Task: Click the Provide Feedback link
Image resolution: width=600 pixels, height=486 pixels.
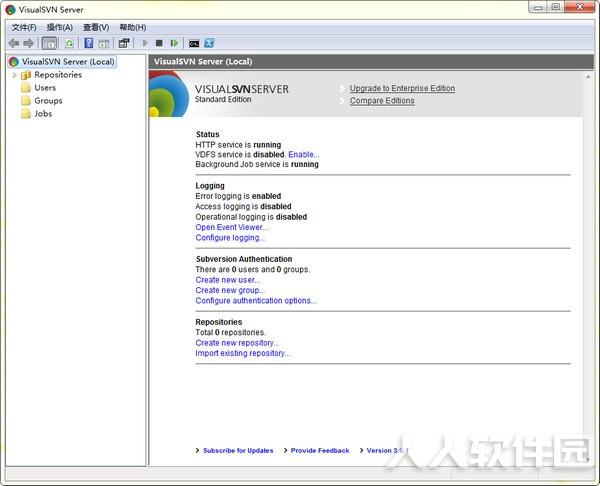Action: (320, 450)
